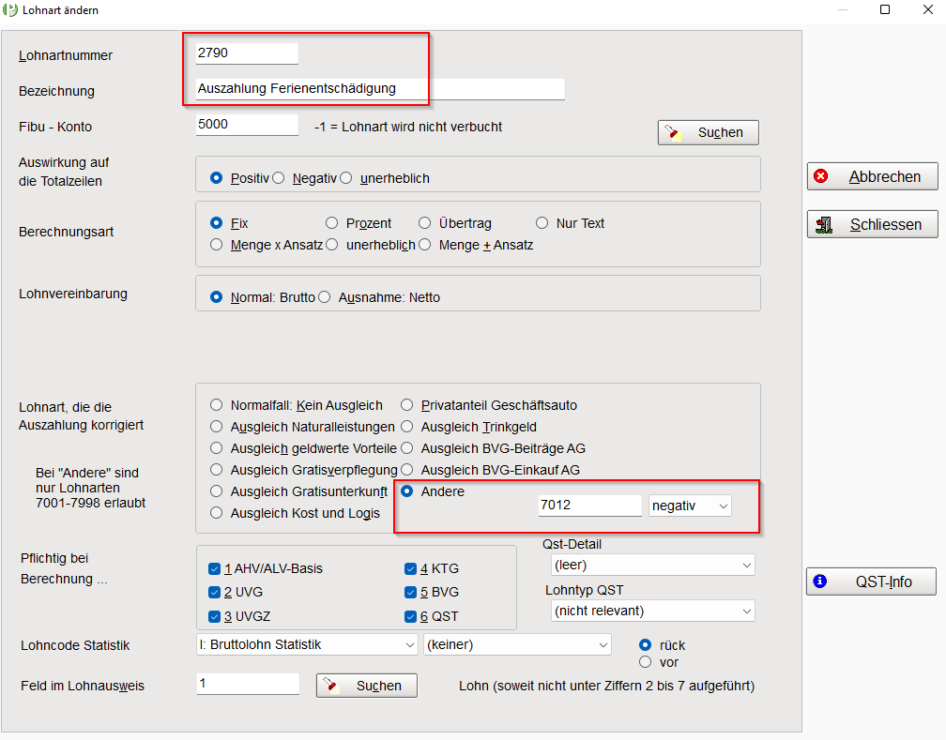
Task: Select the vor radio option
Action: click(x=646, y=662)
